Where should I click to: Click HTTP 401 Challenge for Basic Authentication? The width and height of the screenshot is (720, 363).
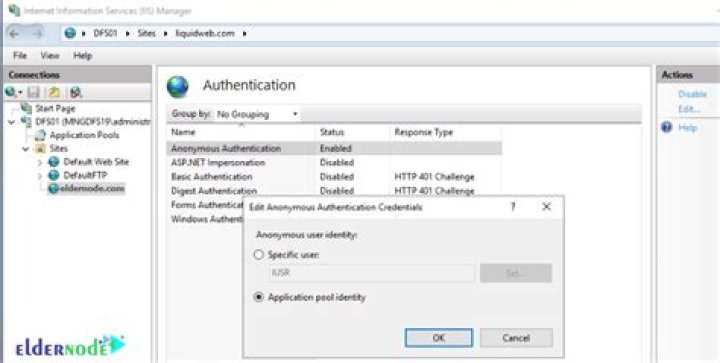pyautogui.click(x=434, y=177)
